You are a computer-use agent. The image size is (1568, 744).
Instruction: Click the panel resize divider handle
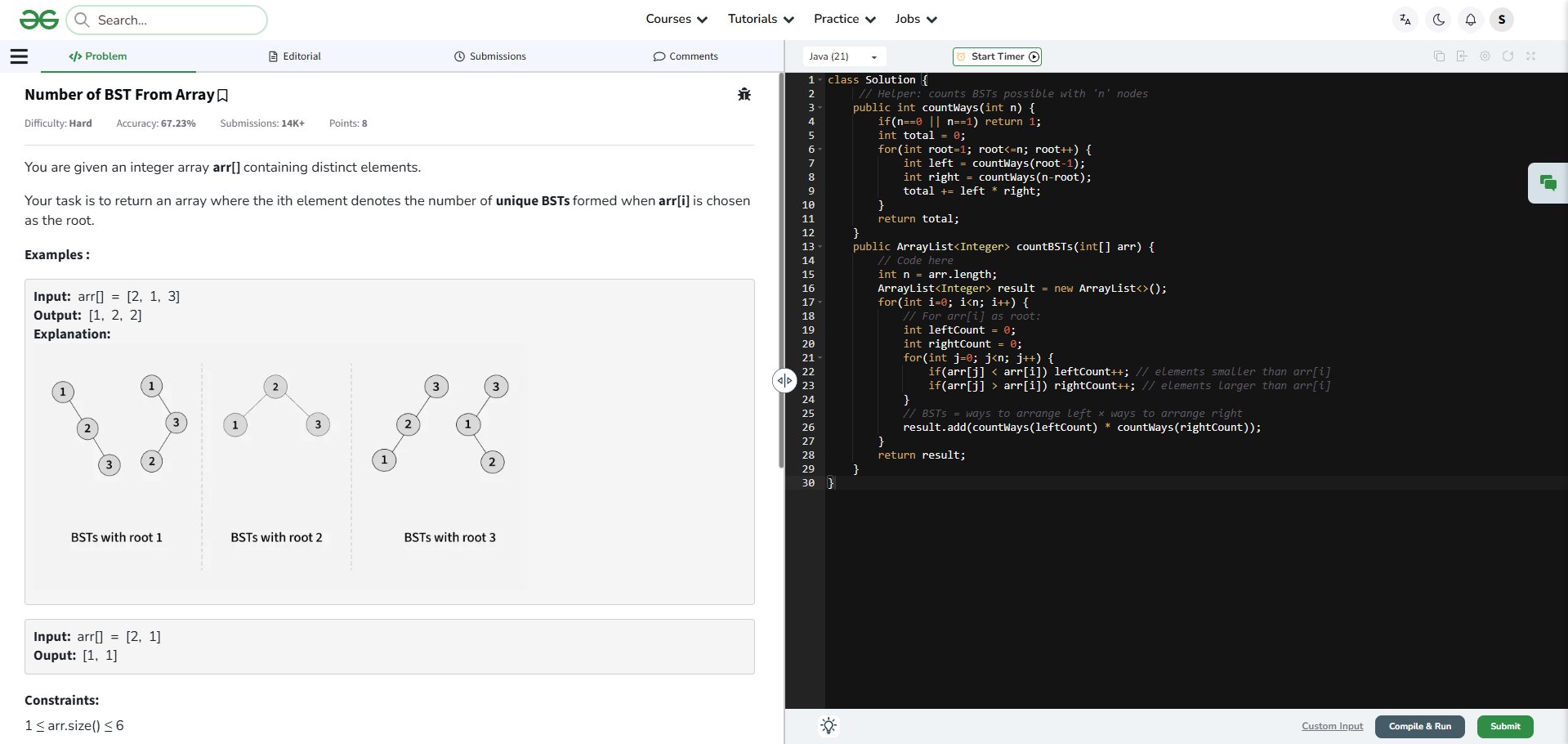pyautogui.click(x=784, y=380)
